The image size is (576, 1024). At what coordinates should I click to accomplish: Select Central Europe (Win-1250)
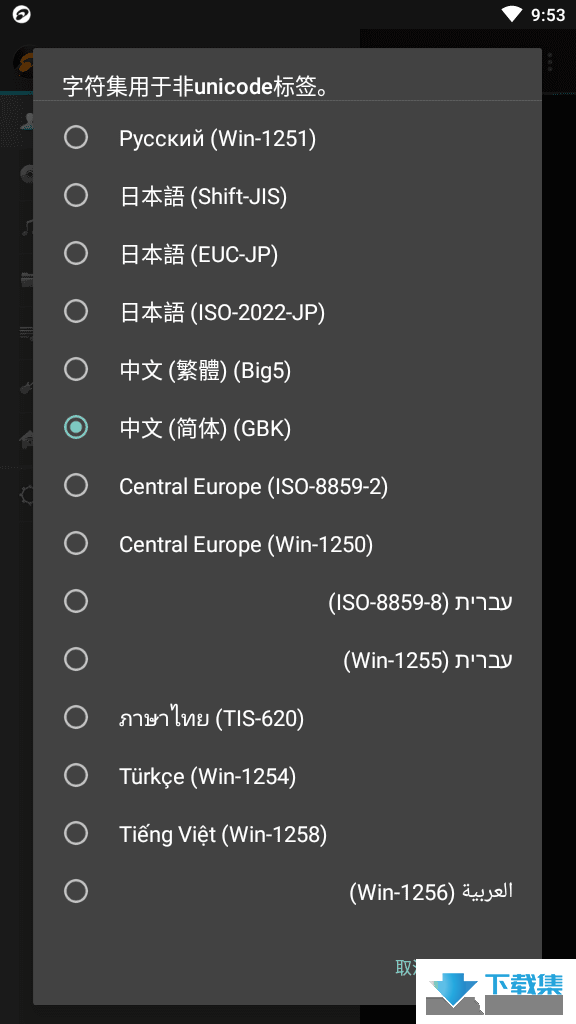pyautogui.click(x=287, y=544)
